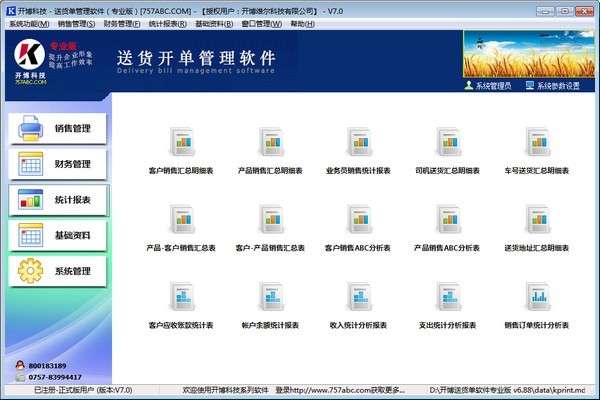The image size is (600, 400).
Task: Select 销售管理 in the sidebar
Action: click(57, 129)
